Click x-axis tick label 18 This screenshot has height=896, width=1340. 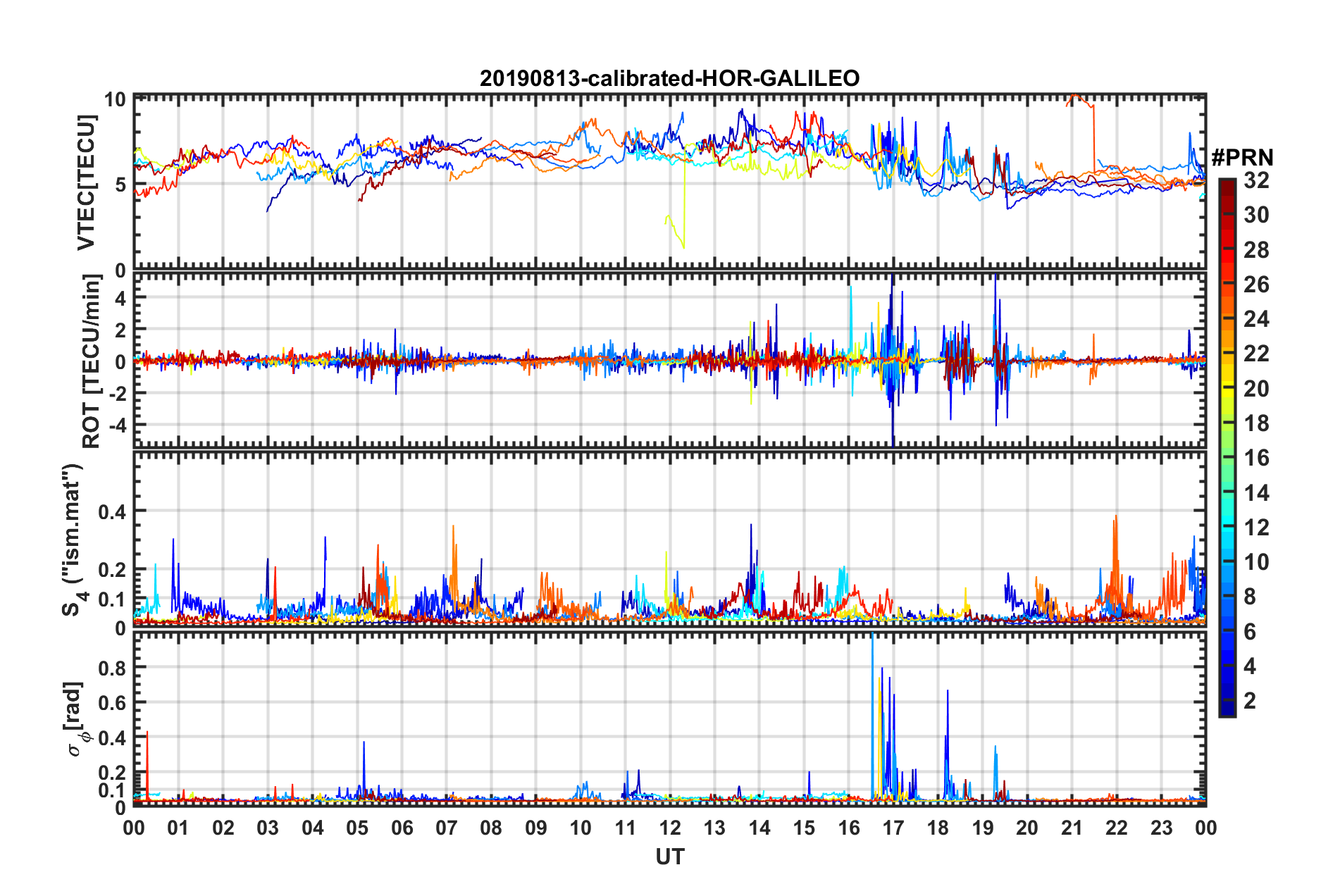938,828
